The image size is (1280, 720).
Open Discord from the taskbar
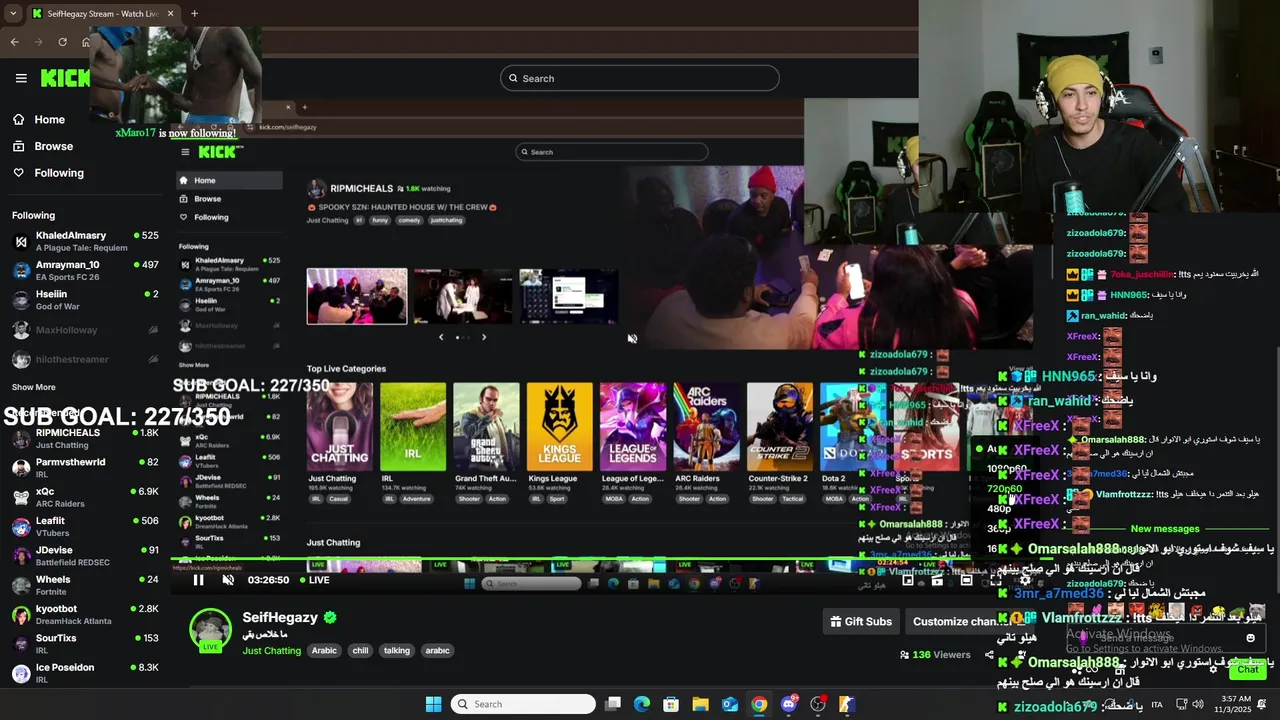tap(789, 704)
